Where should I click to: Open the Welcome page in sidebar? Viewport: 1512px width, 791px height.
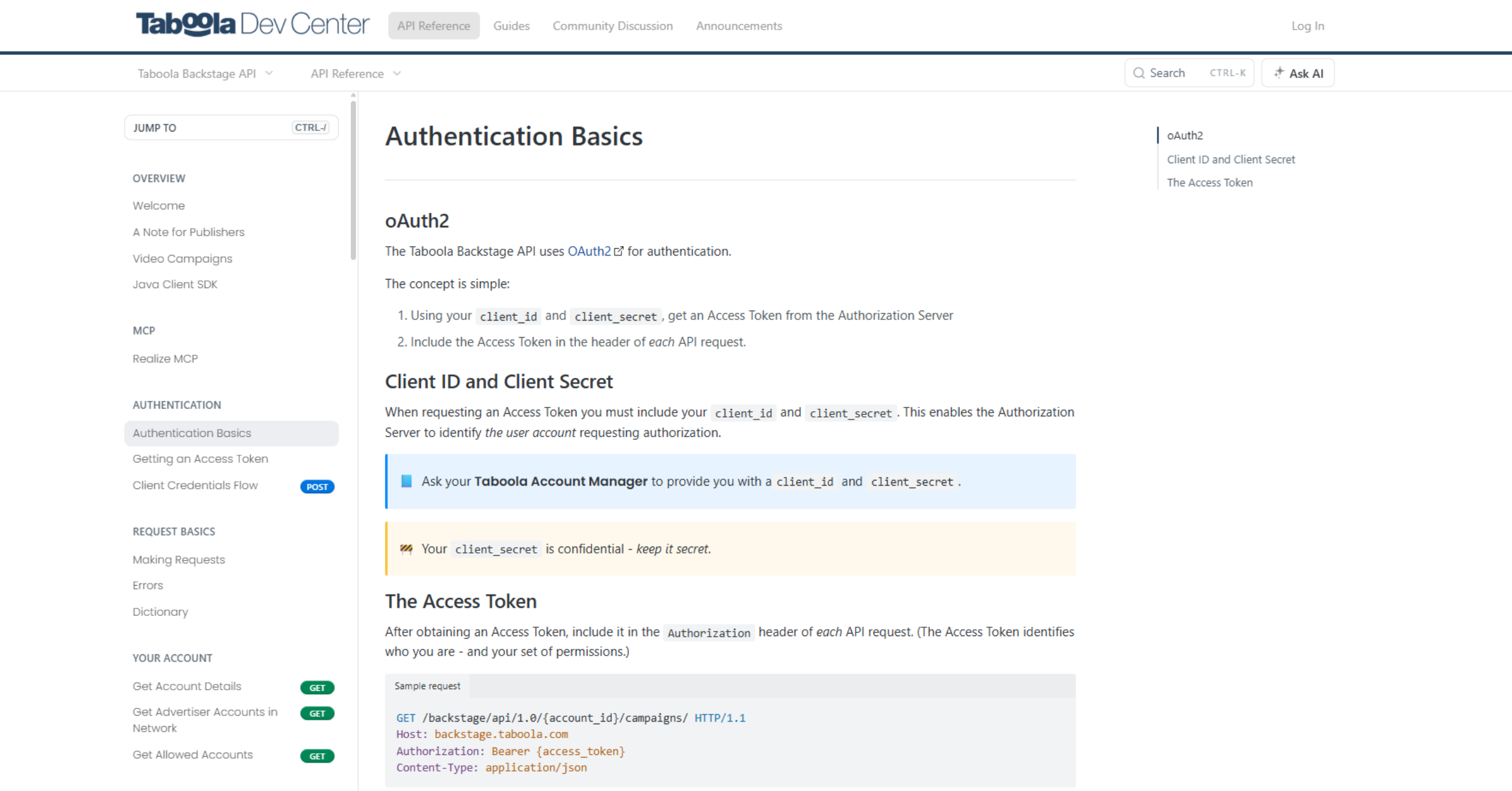[x=159, y=206]
